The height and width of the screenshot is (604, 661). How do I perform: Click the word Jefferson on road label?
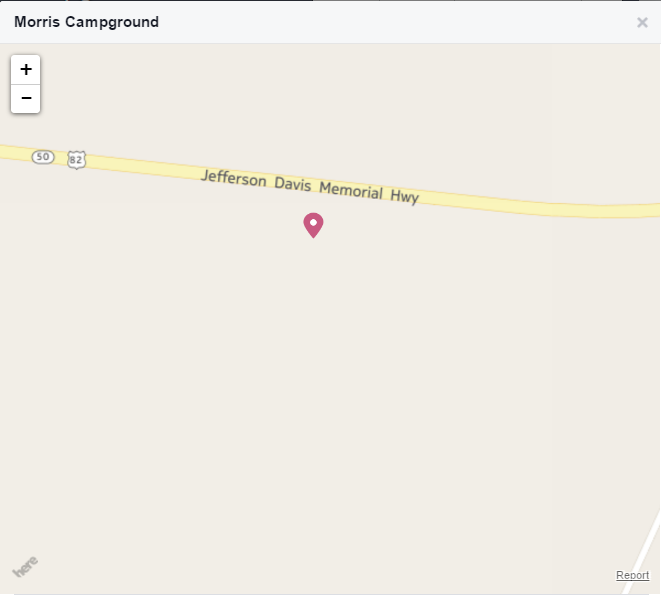pyautogui.click(x=234, y=178)
